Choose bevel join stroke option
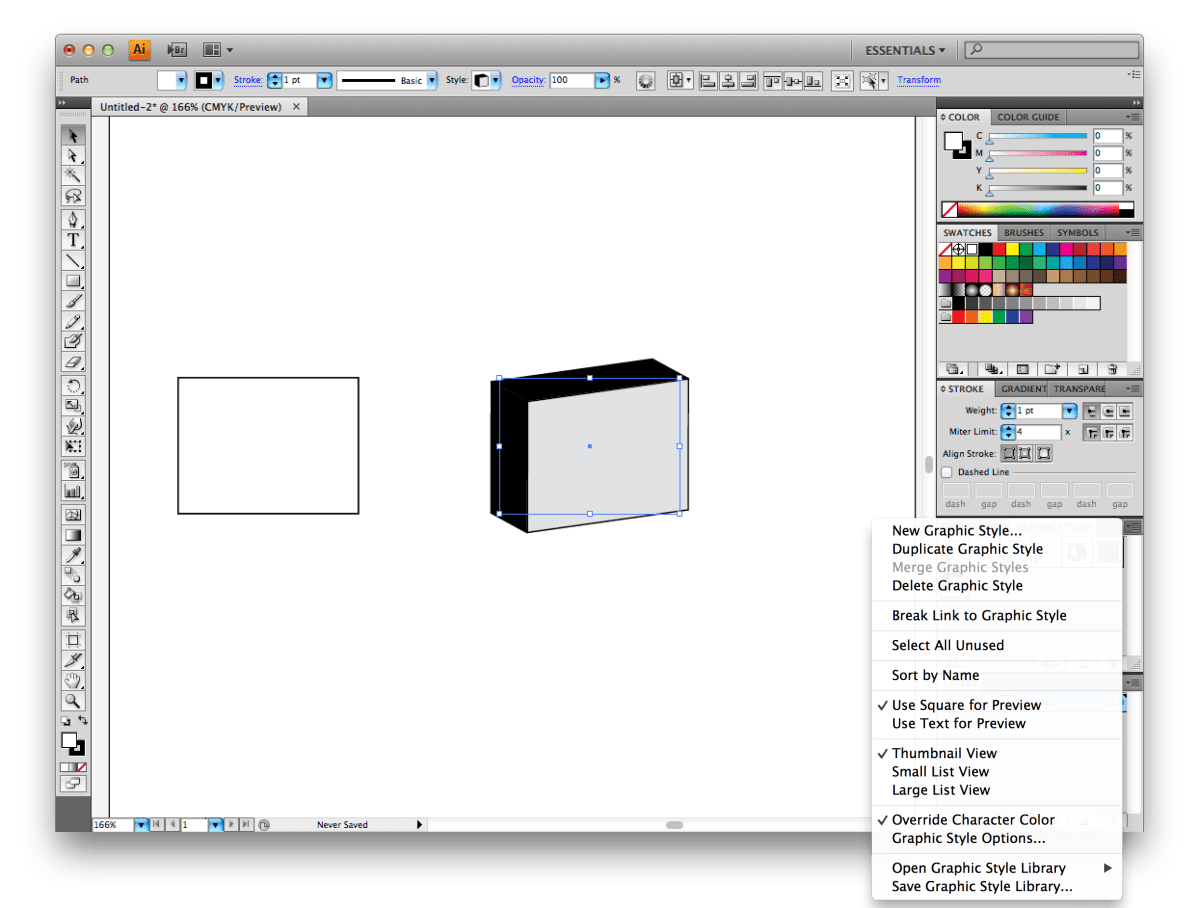The image size is (1199, 908). coord(1125,433)
